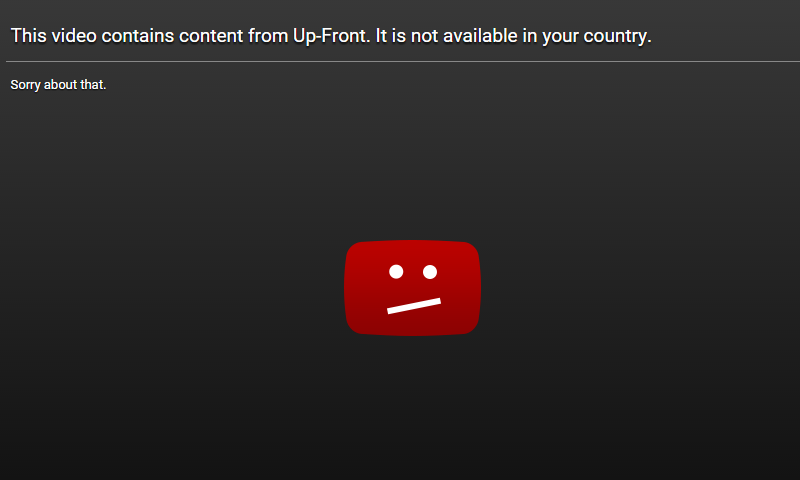This screenshot has width=800, height=480.
Task: Click the slanted white mouth of the face
Action: pyautogui.click(x=414, y=306)
